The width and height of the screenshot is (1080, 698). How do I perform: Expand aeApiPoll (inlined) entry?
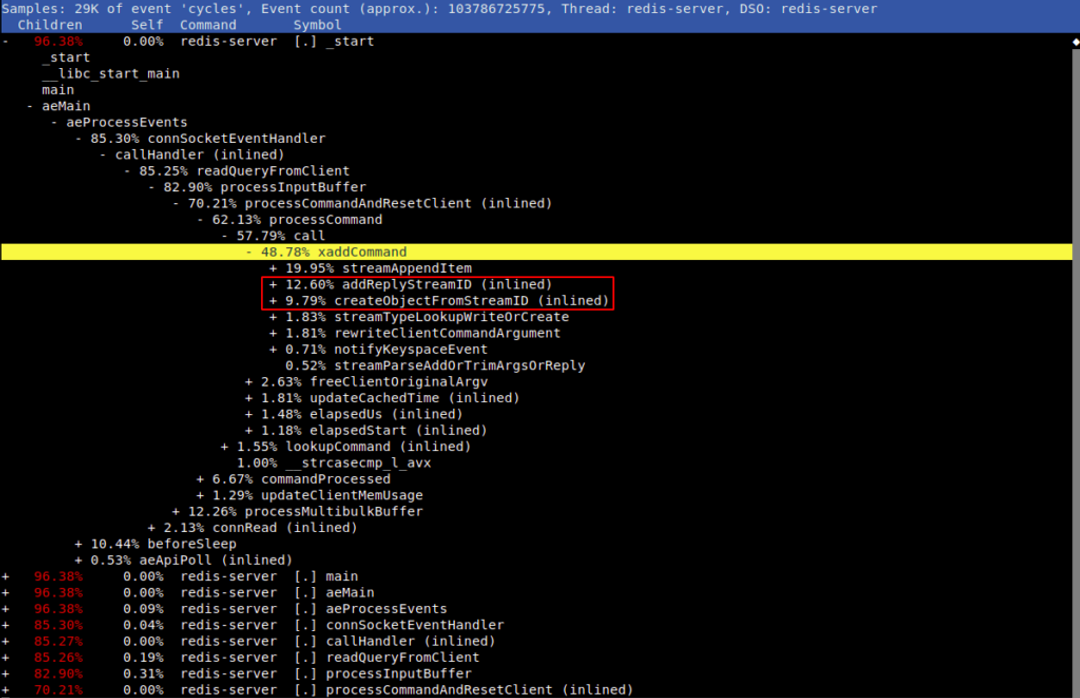coord(77,559)
